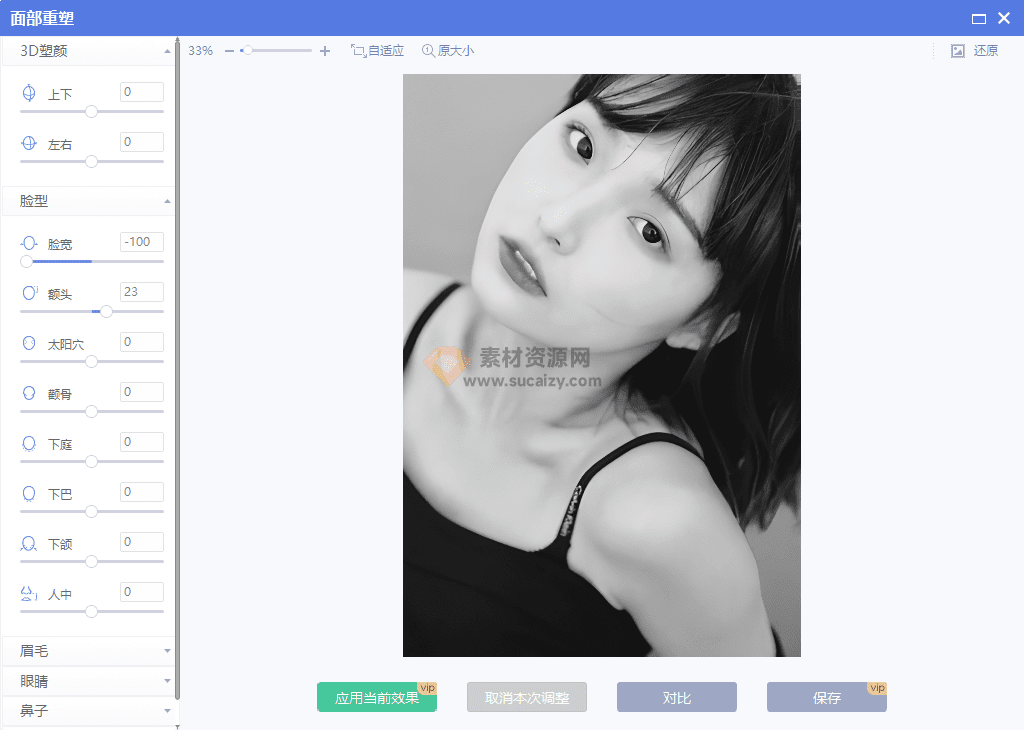
Task: Select the 太阳穴 temple shaping icon
Action: (x=28, y=342)
